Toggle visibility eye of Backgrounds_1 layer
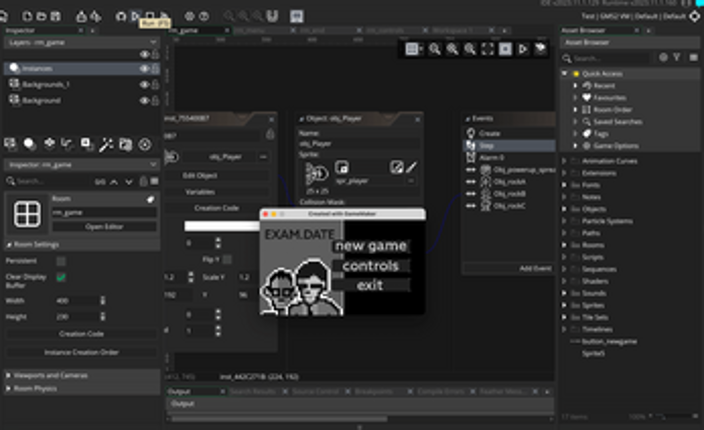Image resolution: width=704 pixels, height=430 pixels. (144, 84)
